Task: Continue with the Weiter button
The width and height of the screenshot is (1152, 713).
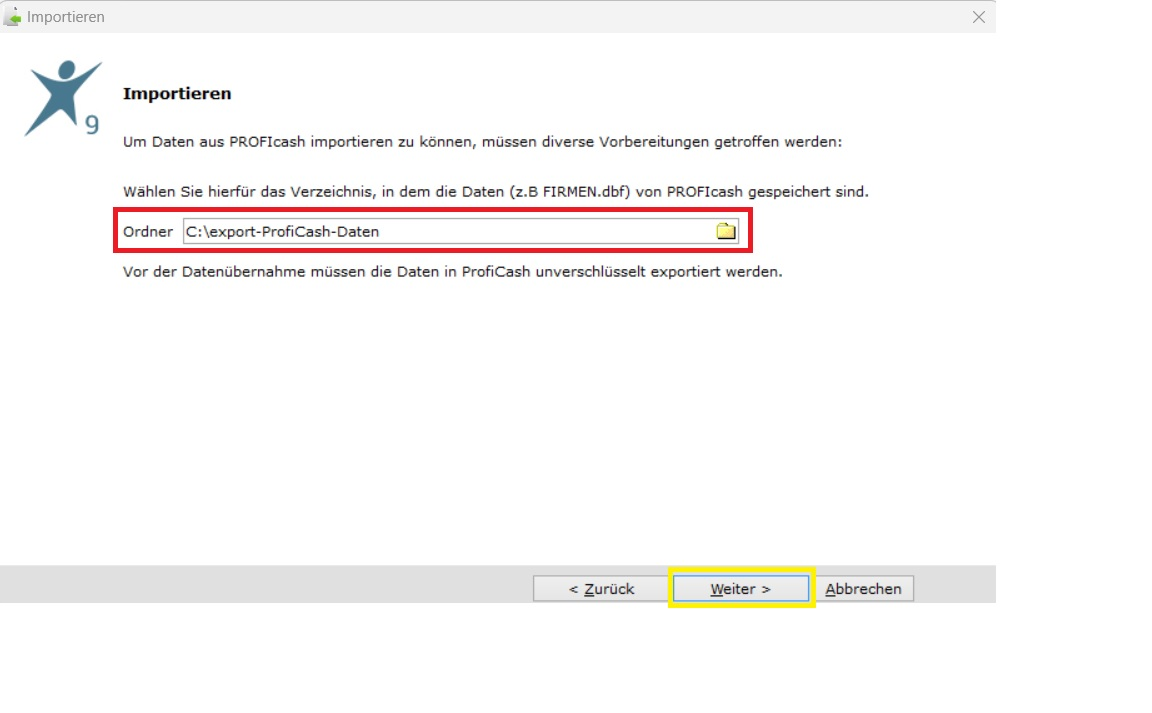Action: (x=741, y=589)
